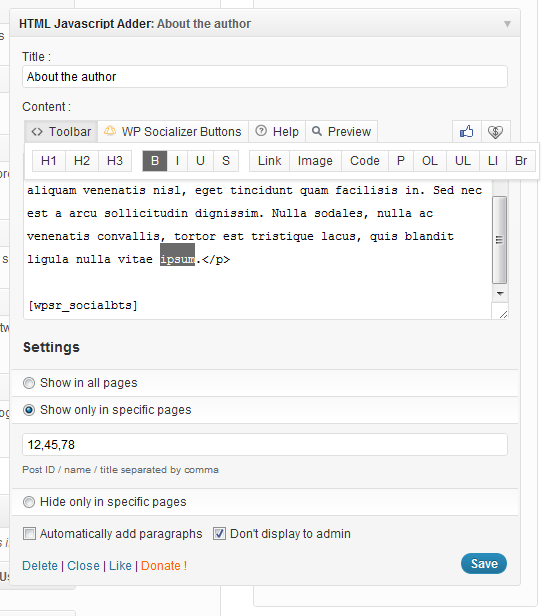
Task: Select Hide only in specific pages
Action: (x=29, y=502)
